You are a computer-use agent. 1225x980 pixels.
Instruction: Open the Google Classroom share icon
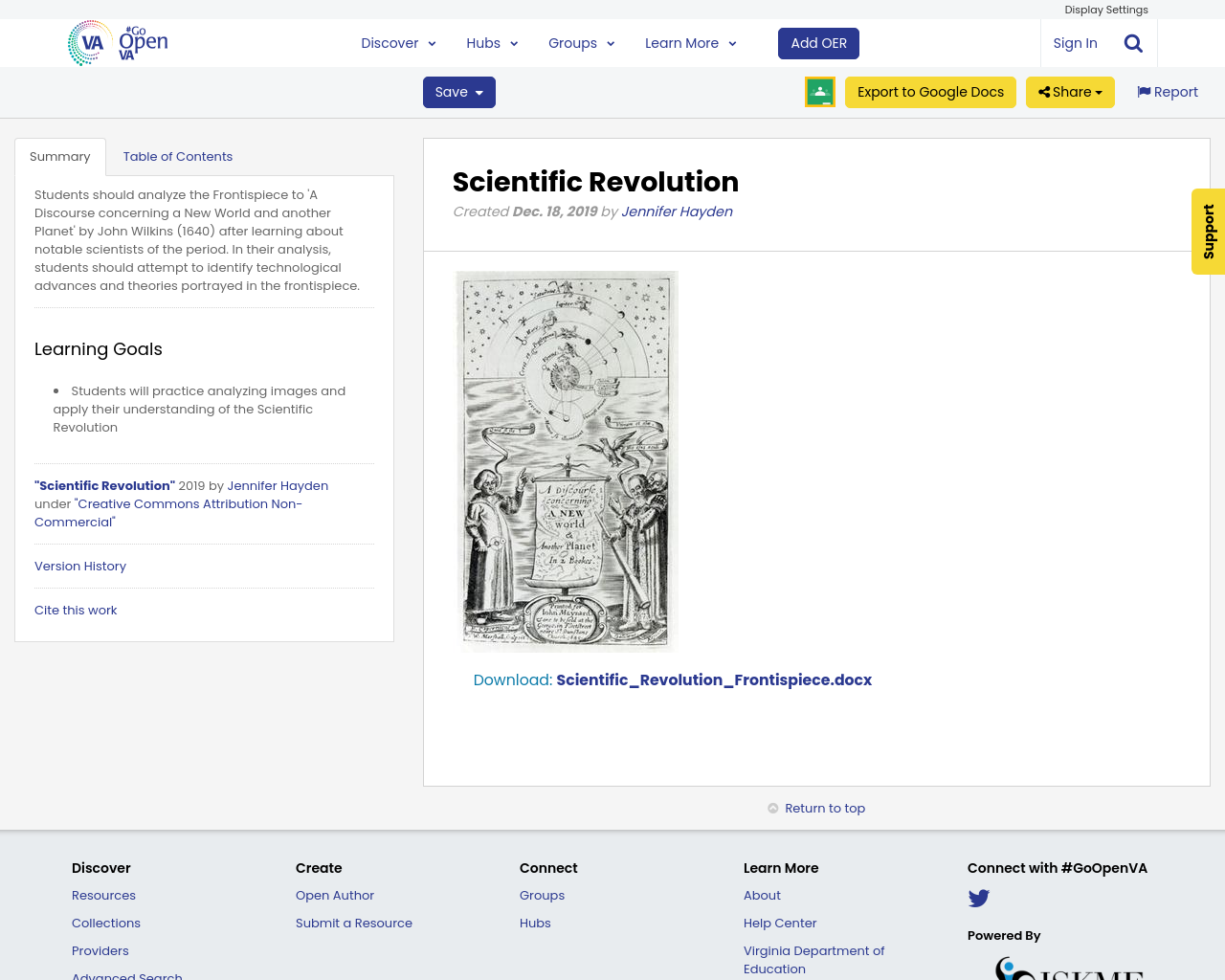[820, 92]
